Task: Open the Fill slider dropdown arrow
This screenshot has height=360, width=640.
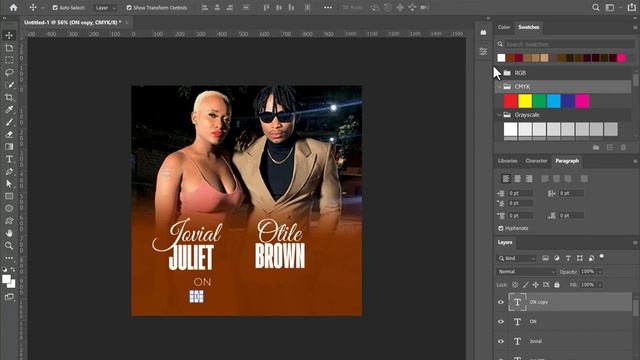Action: tap(600, 285)
